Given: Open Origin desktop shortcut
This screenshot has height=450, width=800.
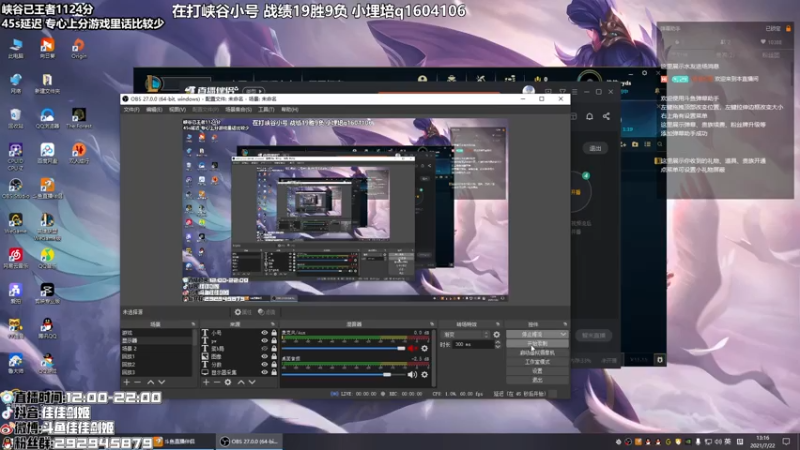Looking at the screenshot, I should [x=79, y=48].
